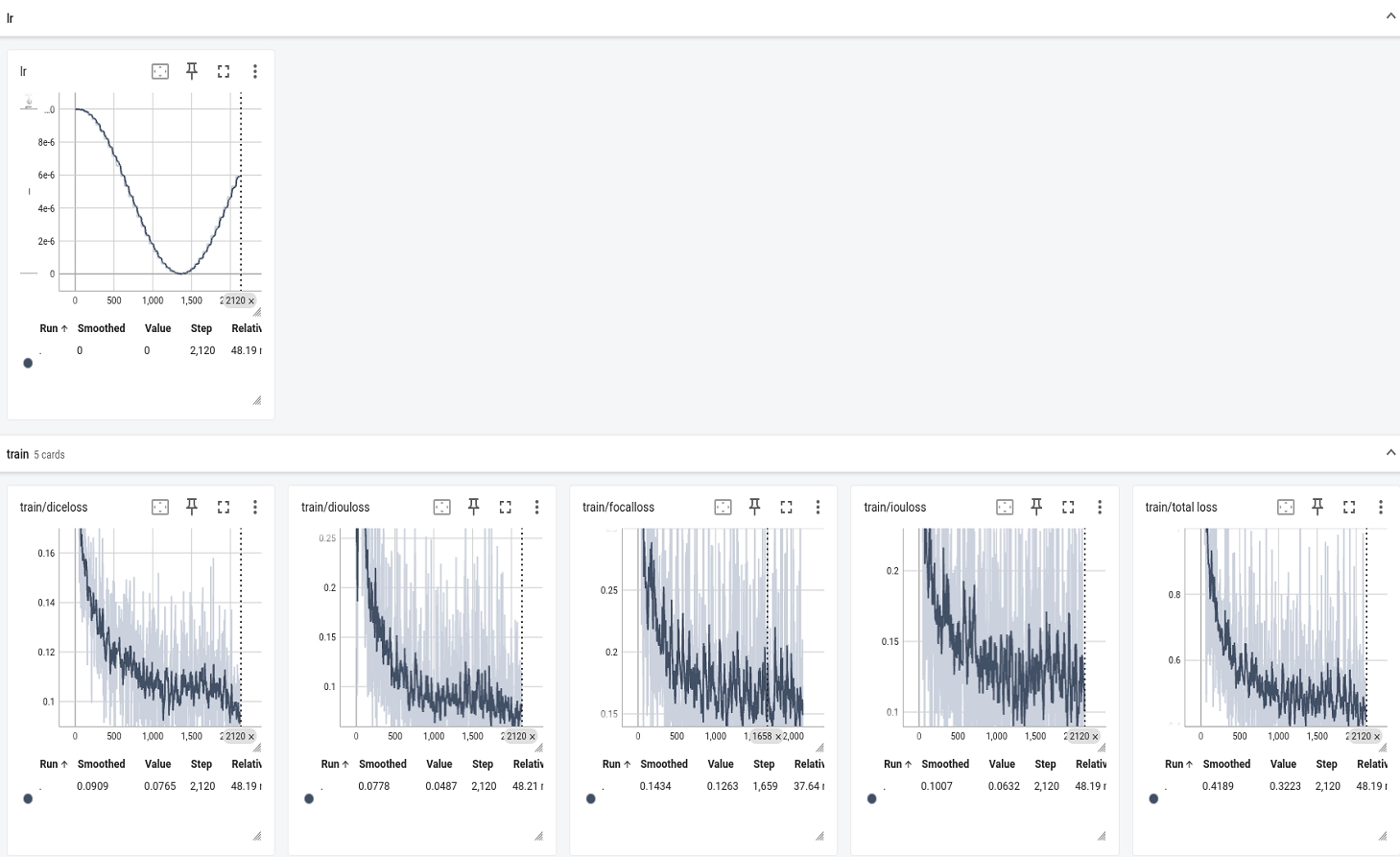Toggle fullscreen on train/total loss chart
Viewport: 1400px width, 857px height.
[x=1349, y=507]
